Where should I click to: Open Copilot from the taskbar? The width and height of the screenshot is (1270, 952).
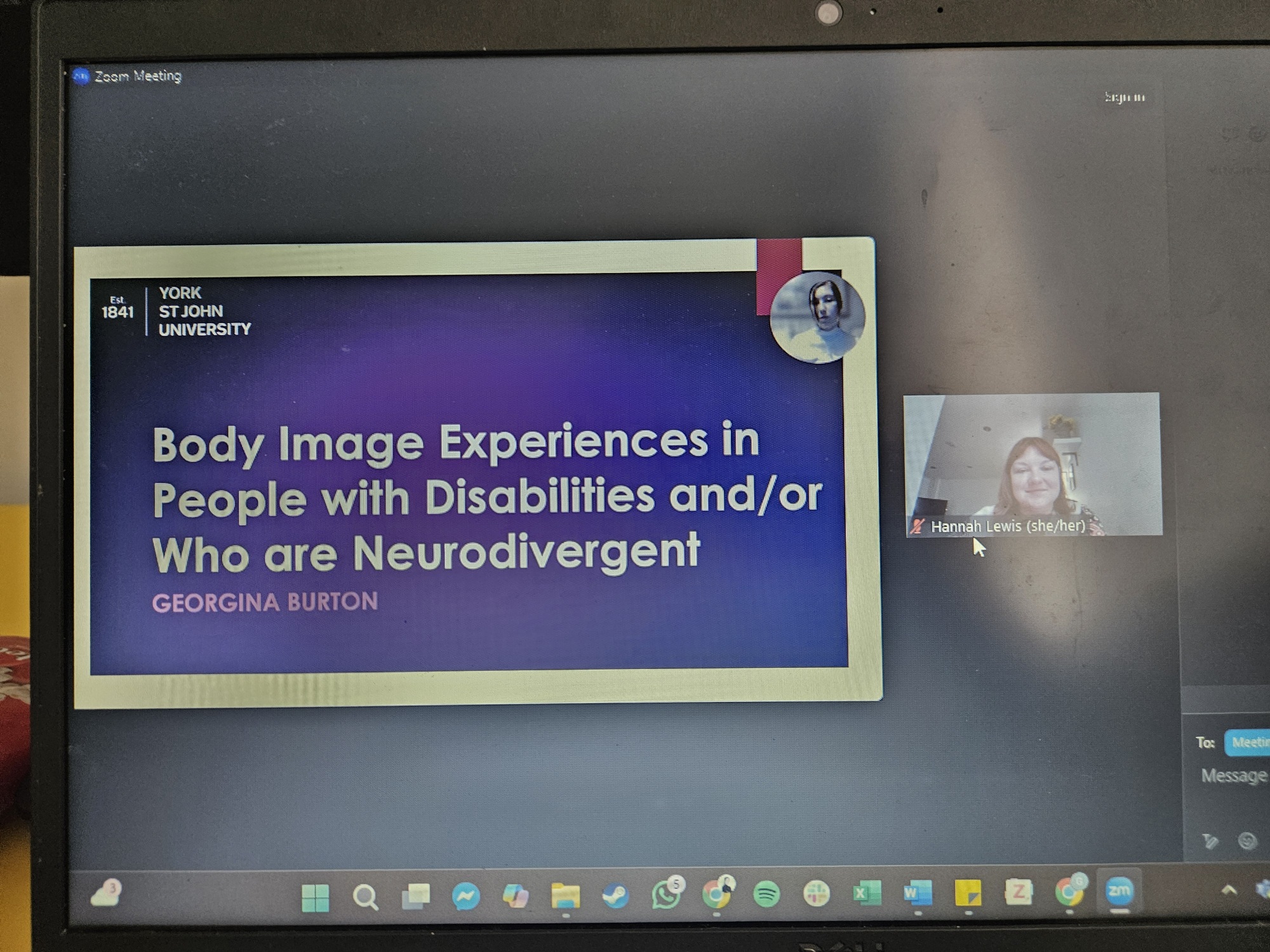click(516, 896)
